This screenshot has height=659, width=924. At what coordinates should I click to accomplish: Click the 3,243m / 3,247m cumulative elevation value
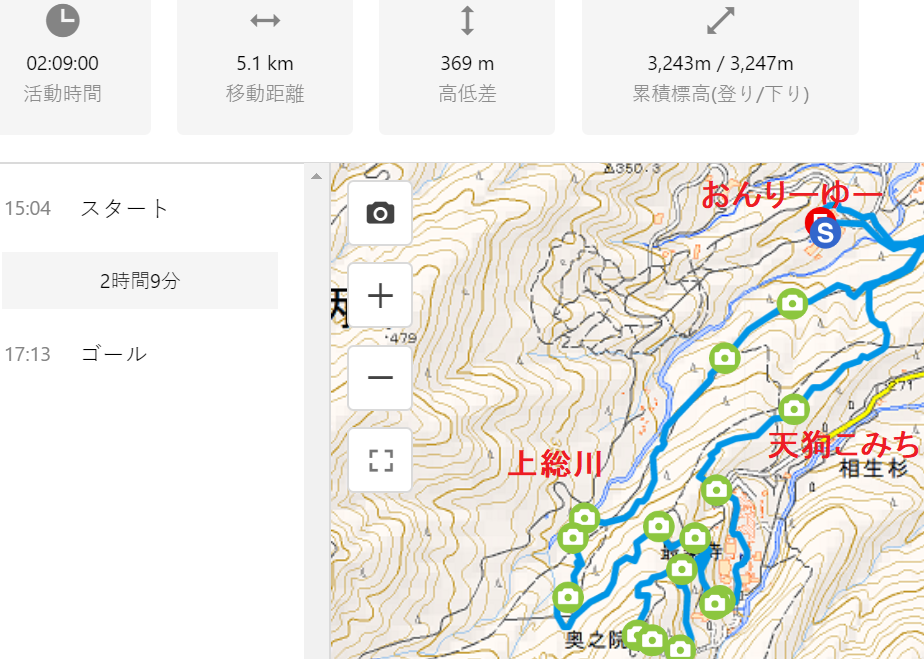pos(720,64)
